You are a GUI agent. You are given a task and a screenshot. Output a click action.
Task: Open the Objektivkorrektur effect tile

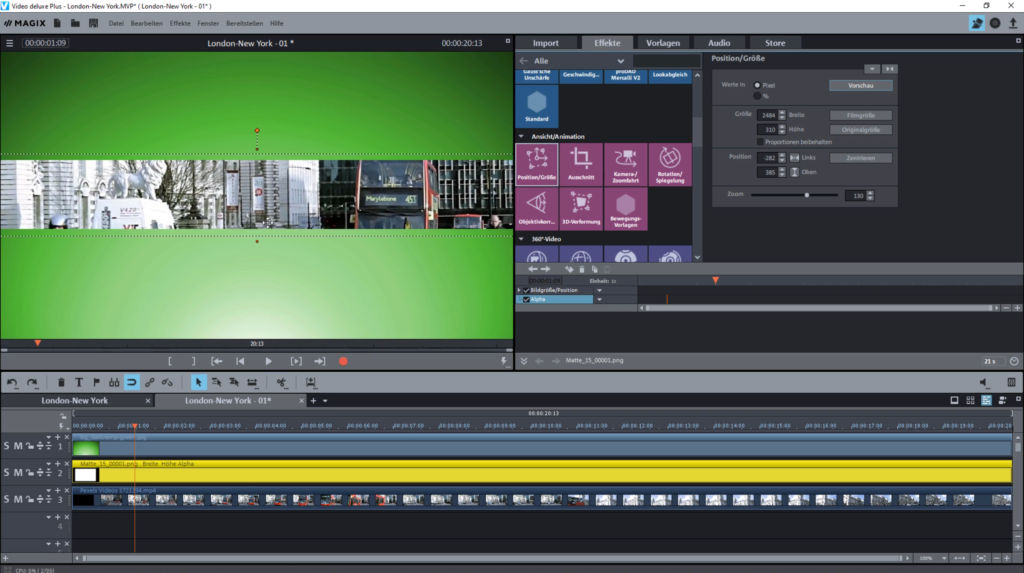click(537, 208)
